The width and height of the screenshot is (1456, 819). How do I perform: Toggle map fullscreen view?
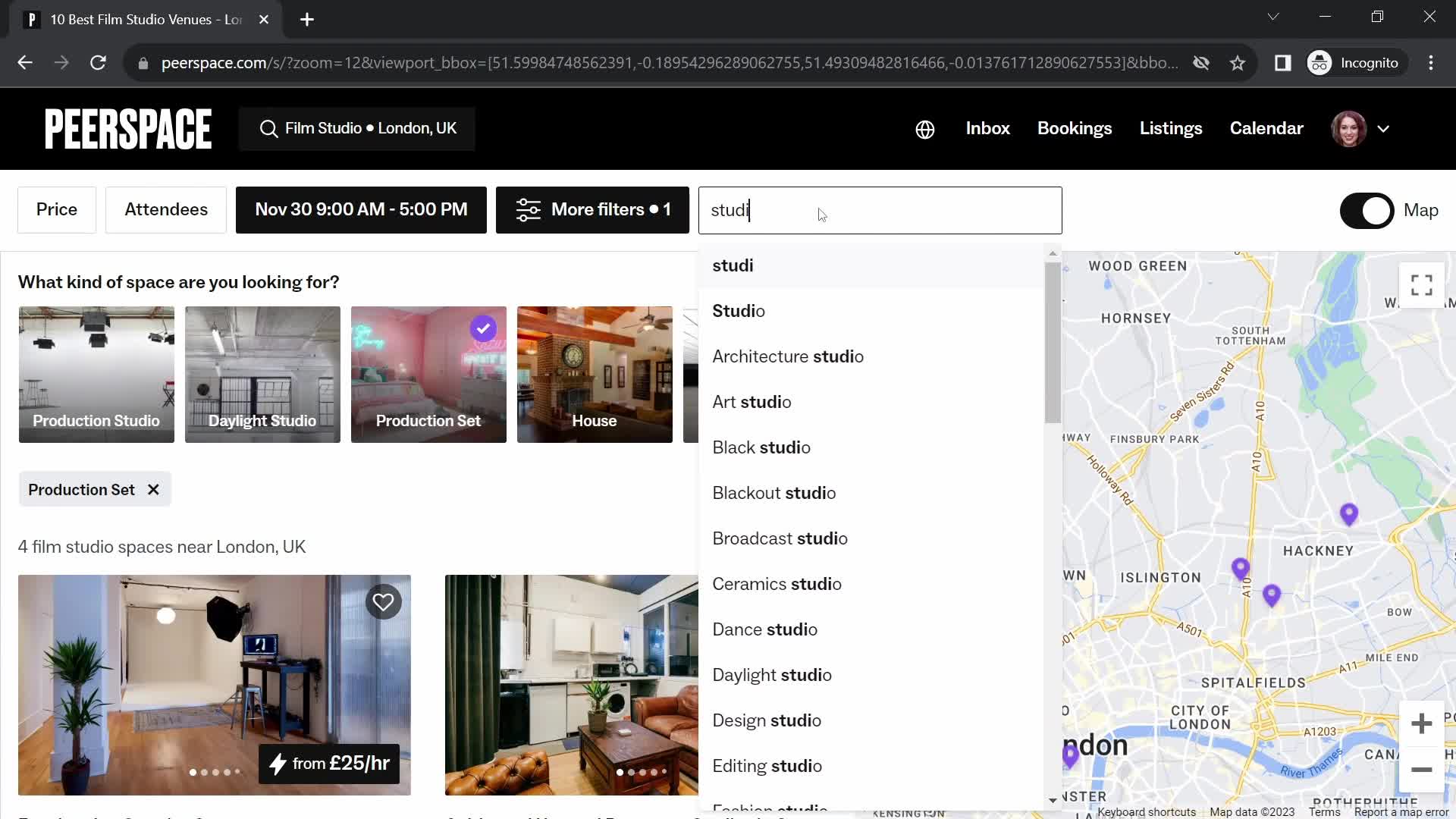pyautogui.click(x=1421, y=285)
